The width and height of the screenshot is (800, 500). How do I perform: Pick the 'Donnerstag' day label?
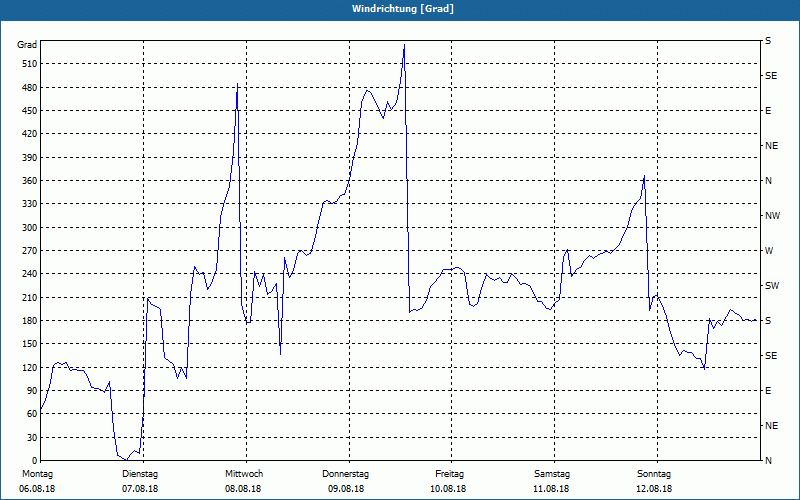[345, 474]
